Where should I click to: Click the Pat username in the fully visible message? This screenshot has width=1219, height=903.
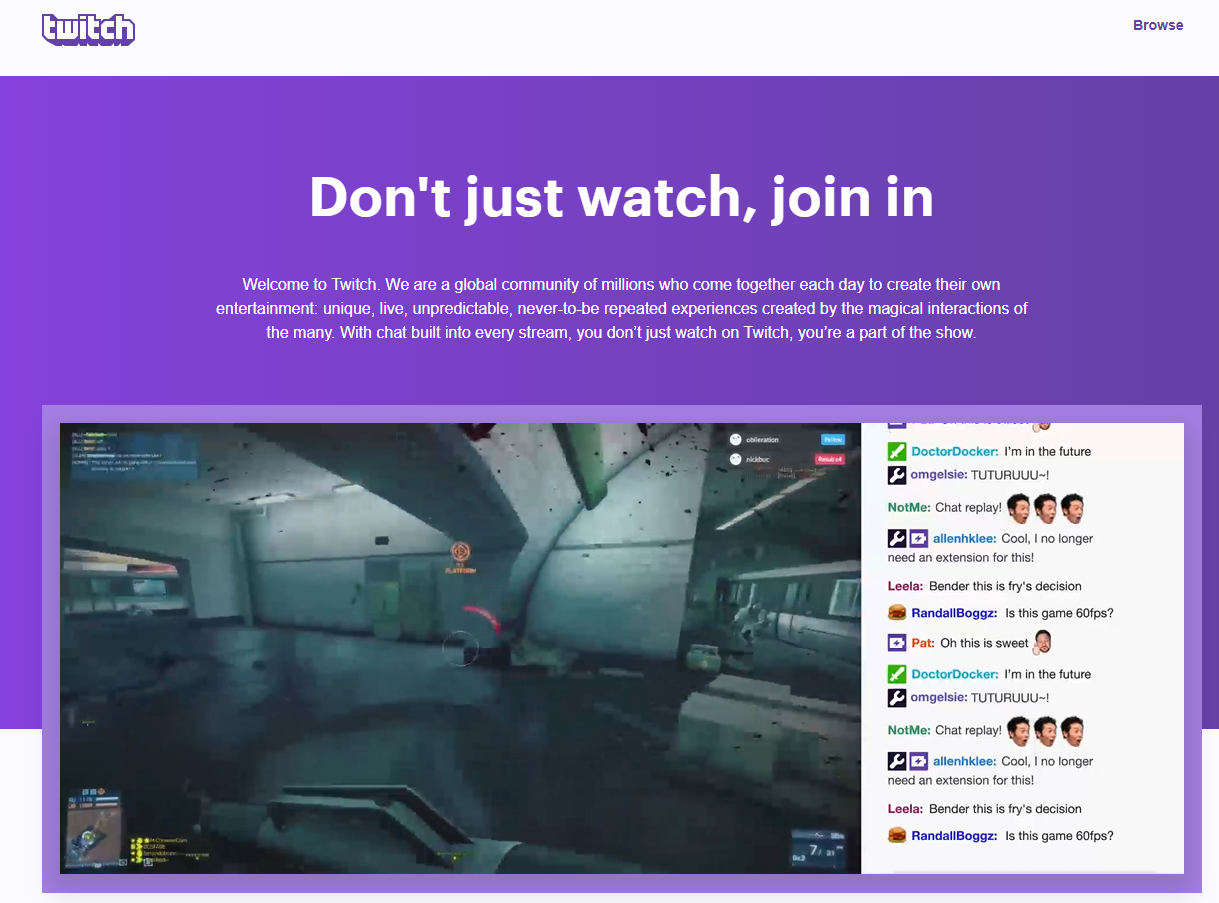pyautogui.click(x=923, y=643)
